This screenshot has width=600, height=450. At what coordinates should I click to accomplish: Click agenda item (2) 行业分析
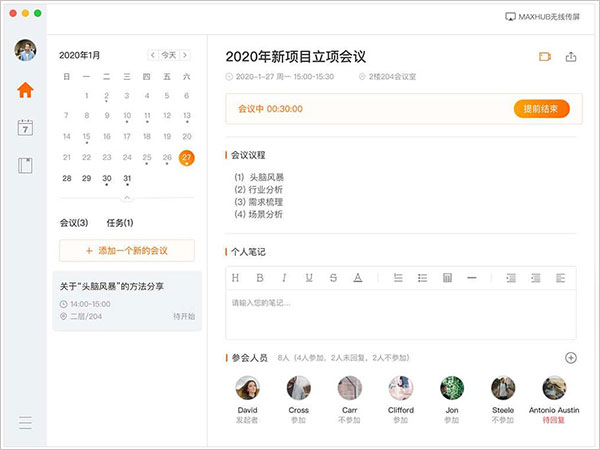click(259, 189)
